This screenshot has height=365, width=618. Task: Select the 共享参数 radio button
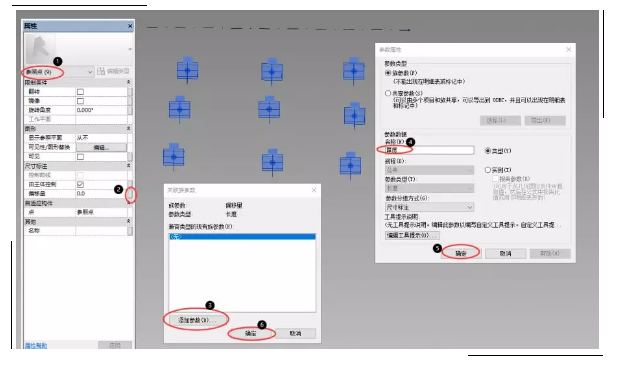point(388,93)
